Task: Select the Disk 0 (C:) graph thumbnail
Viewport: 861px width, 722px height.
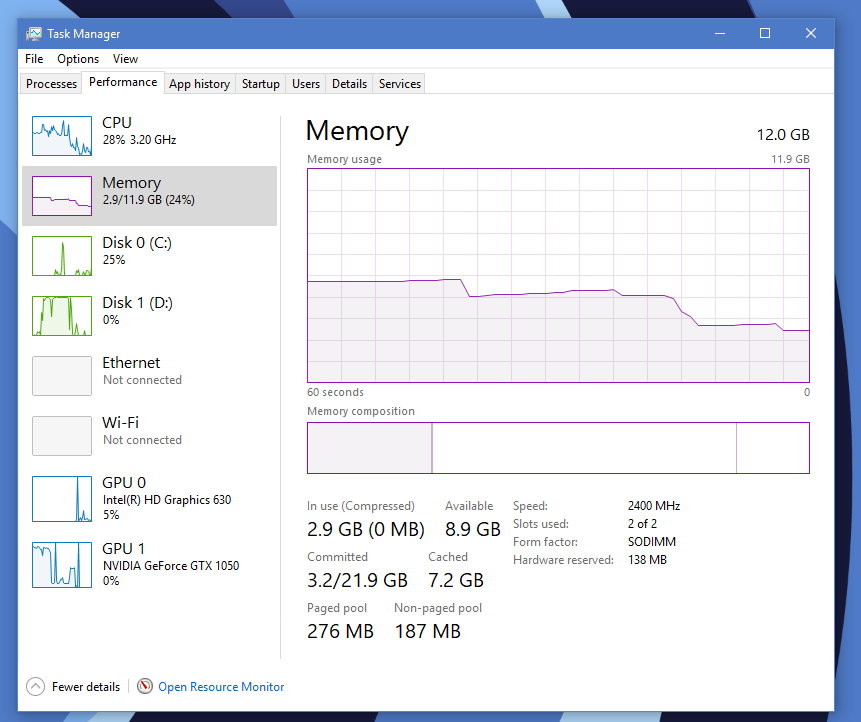Action: click(x=62, y=256)
